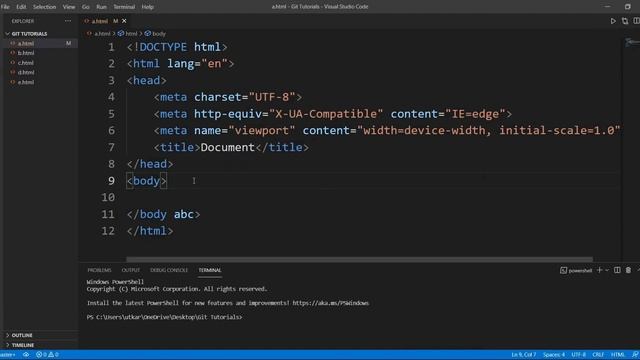Open the View menu
The width and height of the screenshot is (640, 360).
click(69, 7)
